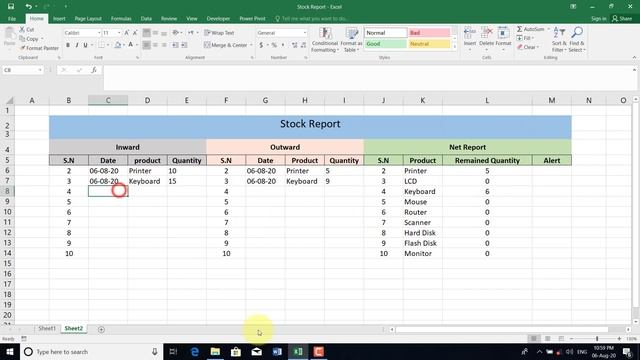Viewport: 640px width, 360px height.
Task: Open the Find & Select dropdown
Action: tap(577, 40)
